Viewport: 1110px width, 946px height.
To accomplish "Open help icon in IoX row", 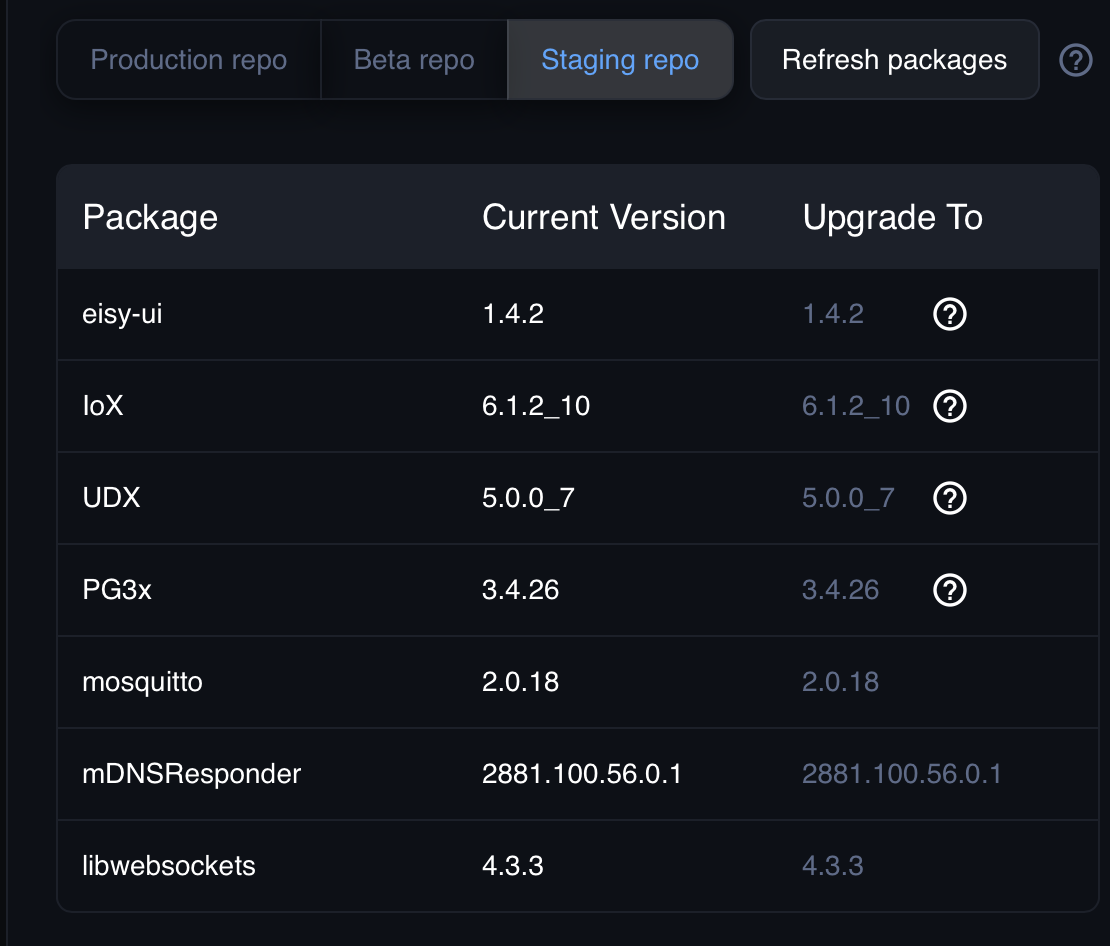I will tap(950, 406).
